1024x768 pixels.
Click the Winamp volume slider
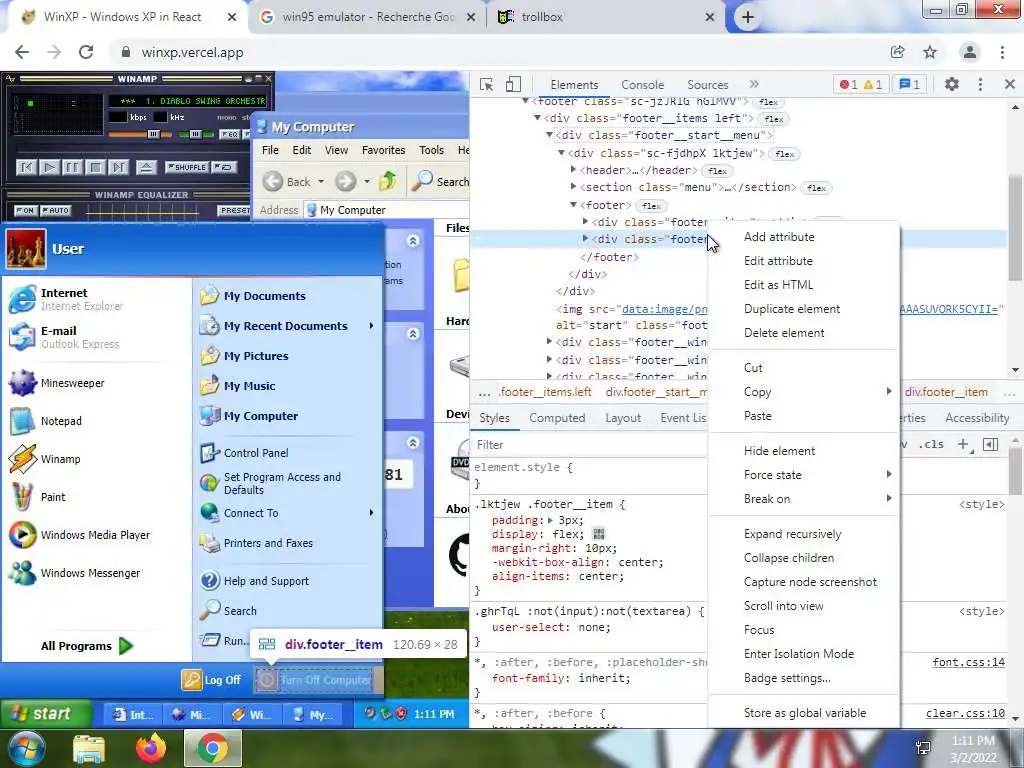click(140, 135)
